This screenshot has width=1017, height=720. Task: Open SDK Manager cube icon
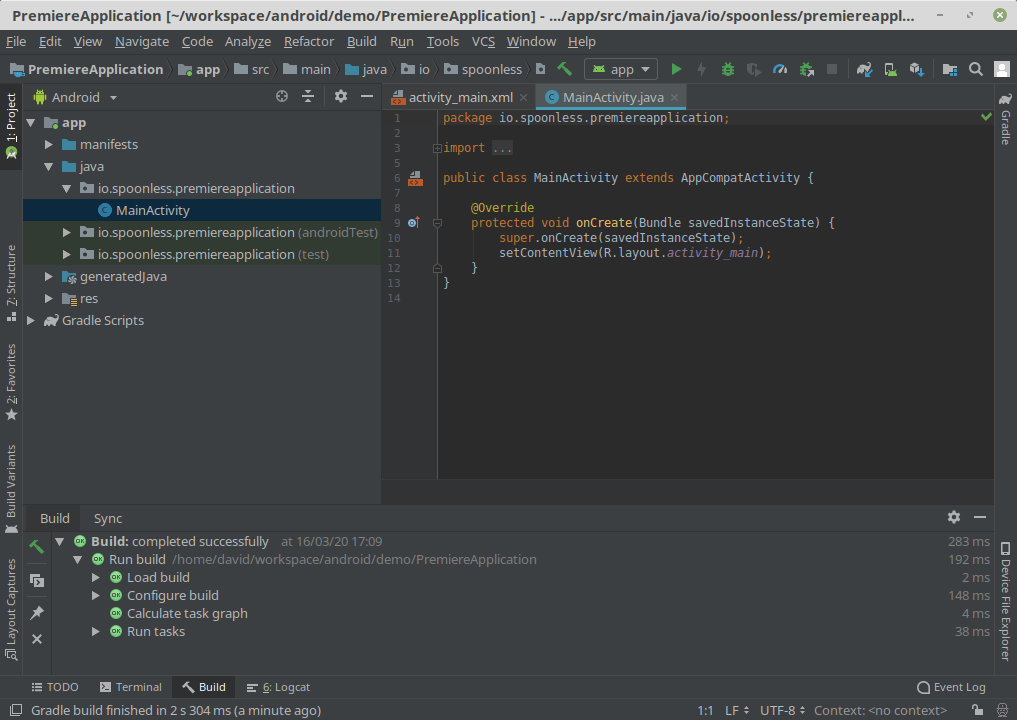pos(916,69)
